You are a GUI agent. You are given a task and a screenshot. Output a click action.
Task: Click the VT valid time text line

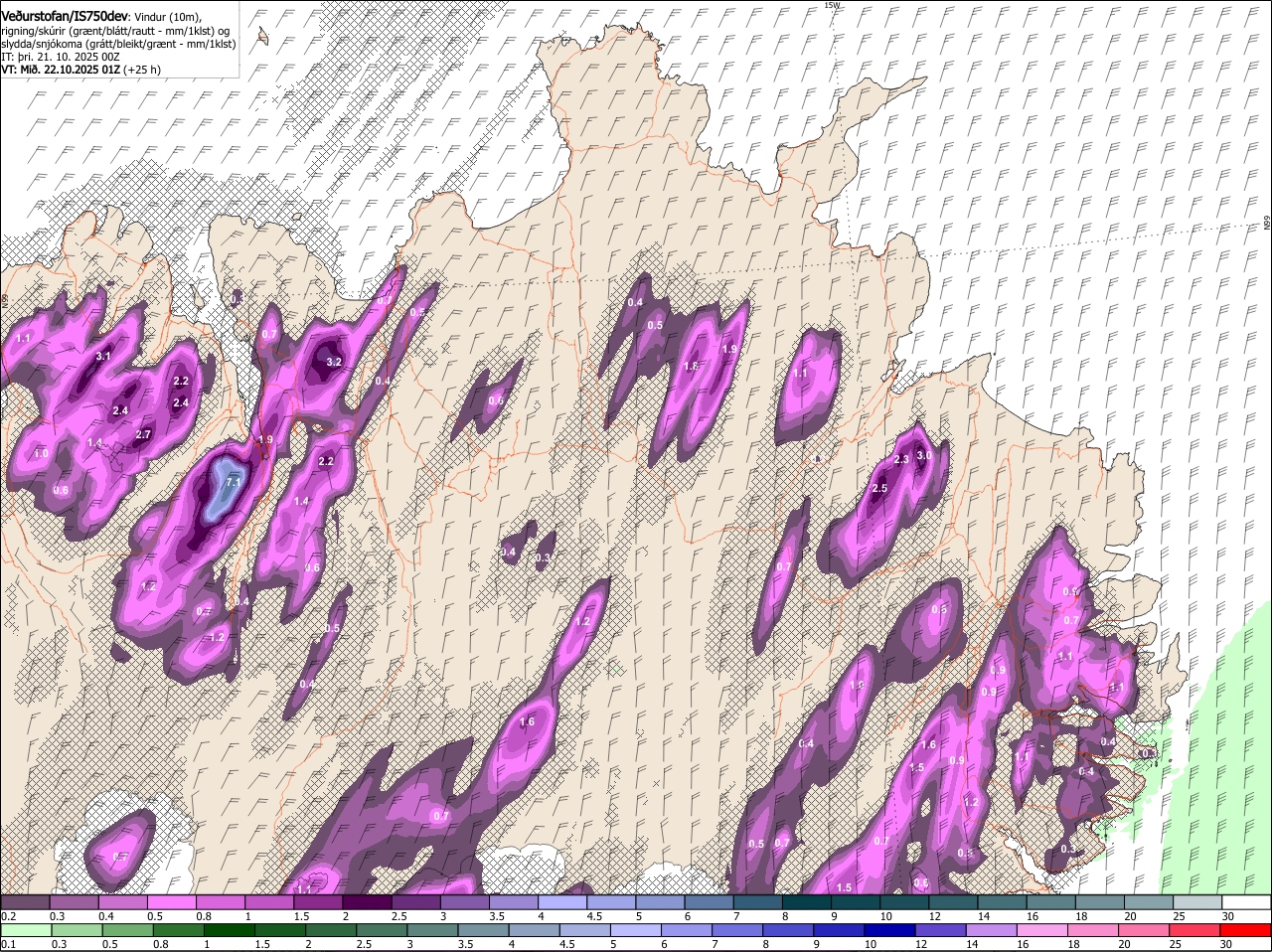(x=79, y=70)
